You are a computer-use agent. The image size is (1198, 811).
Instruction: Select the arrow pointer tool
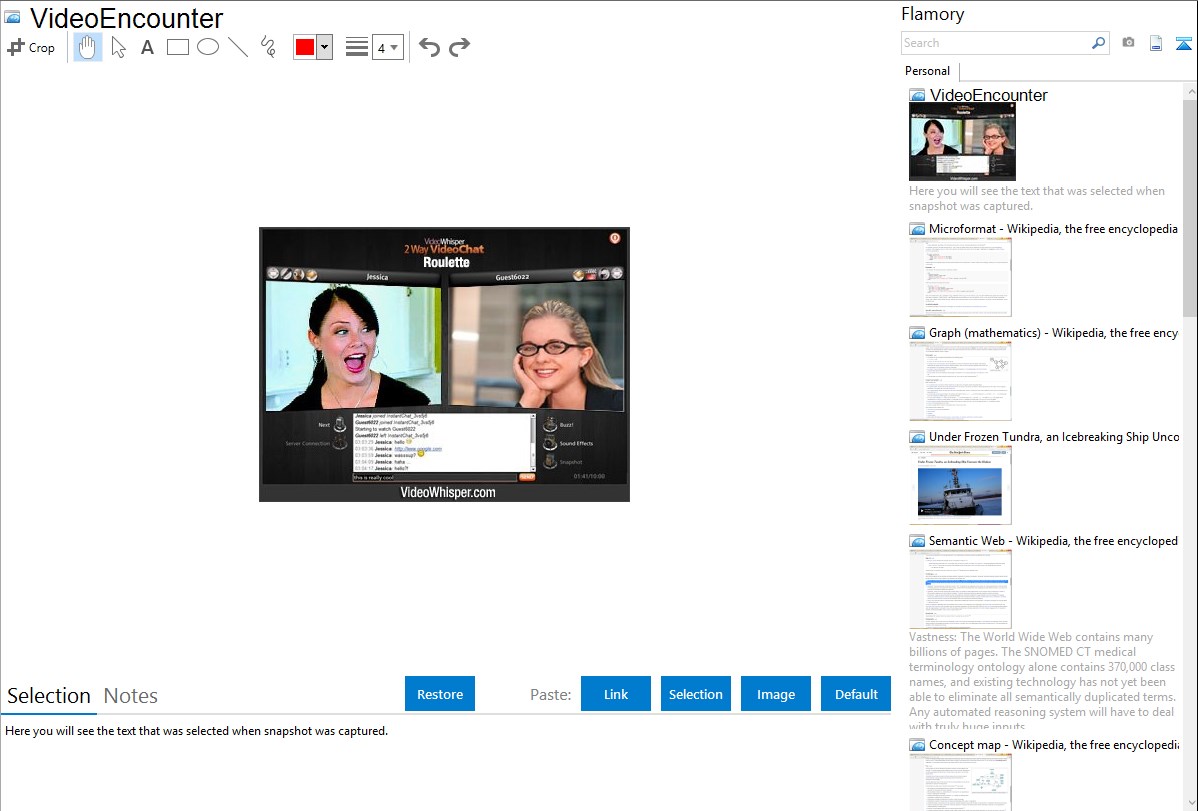point(118,47)
